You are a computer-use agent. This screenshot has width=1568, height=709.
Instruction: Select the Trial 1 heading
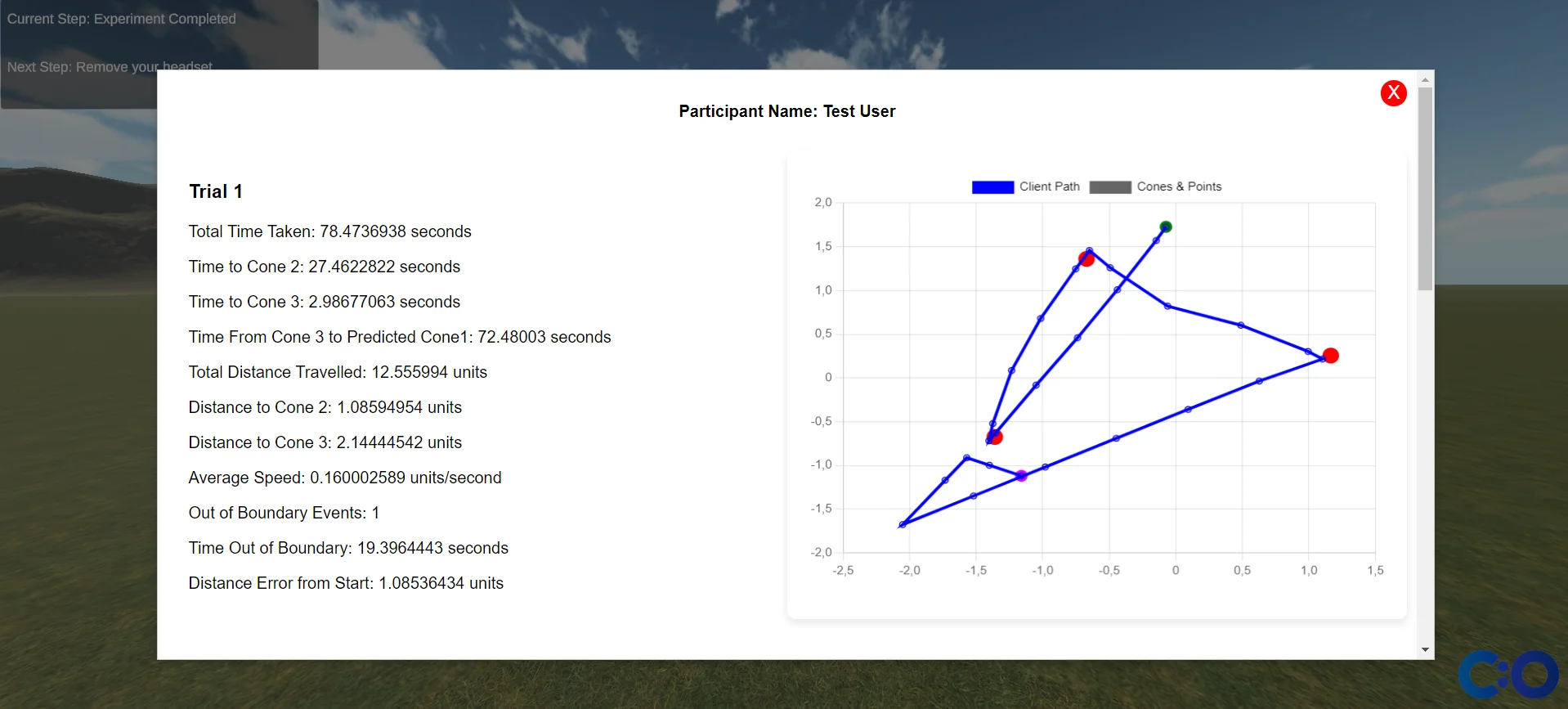(216, 191)
